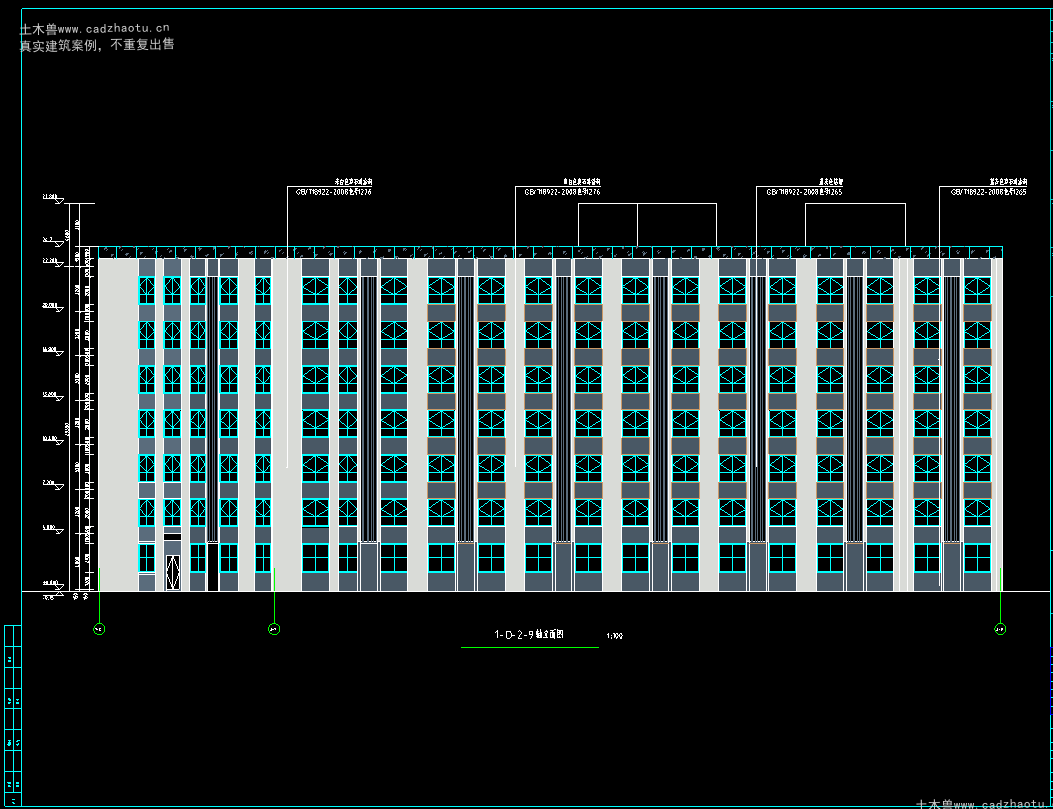Image resolution: width=1053 pixels, height=809 pixels.
Task: Pick the green axis bubble under the building's left corner
Action: pyautogui.click(x=99, y=629)
